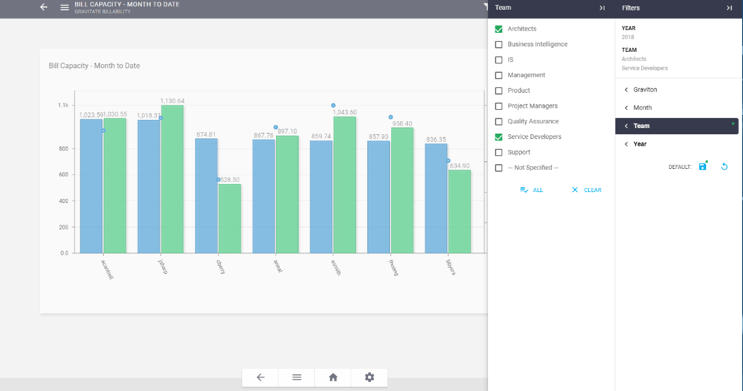The height and width of the screenshot is (391, 743).
Task: Click the blue bar for acantrell
Action: click(91, 186)
